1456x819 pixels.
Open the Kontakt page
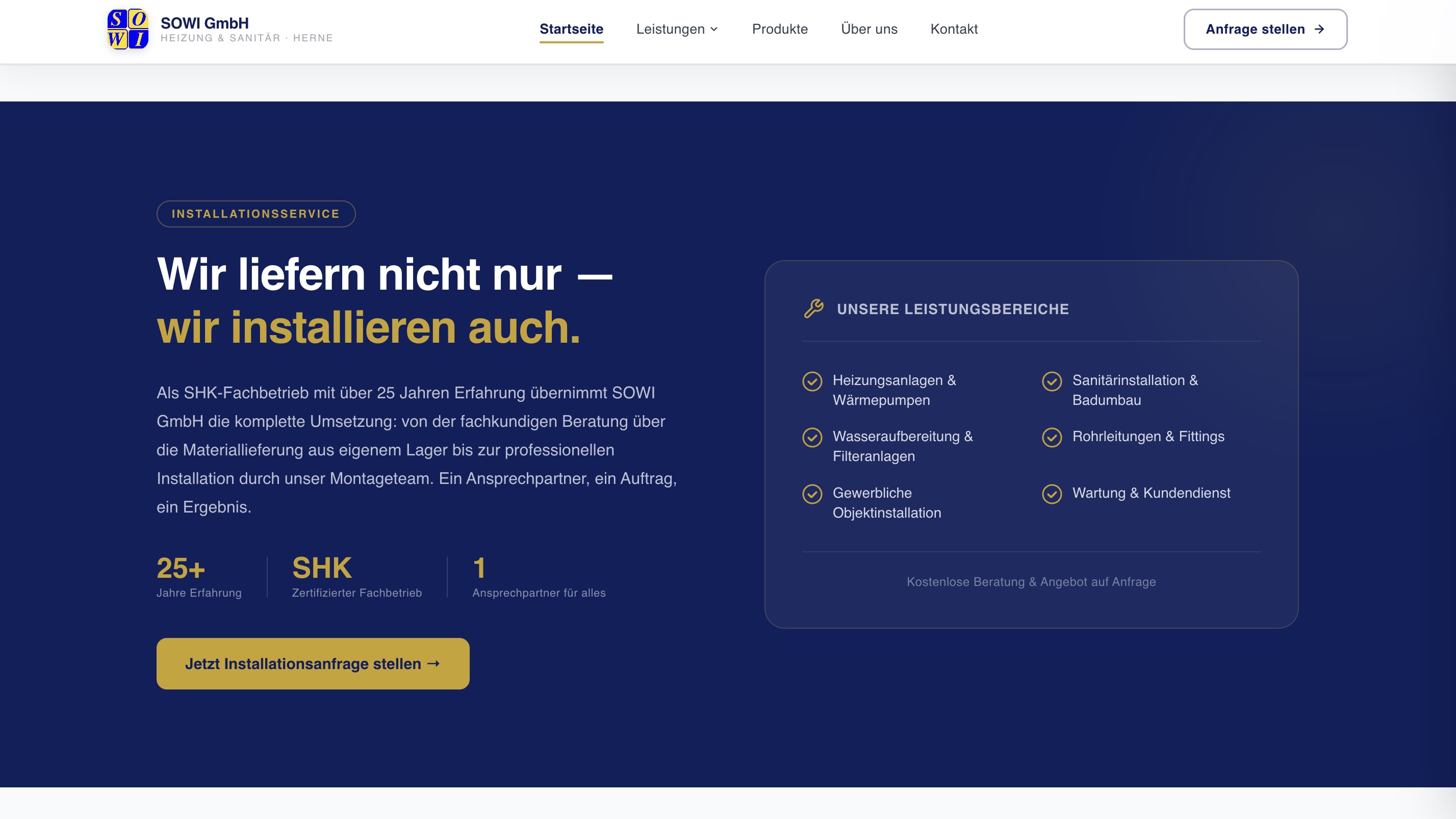(x=954, y=30)
